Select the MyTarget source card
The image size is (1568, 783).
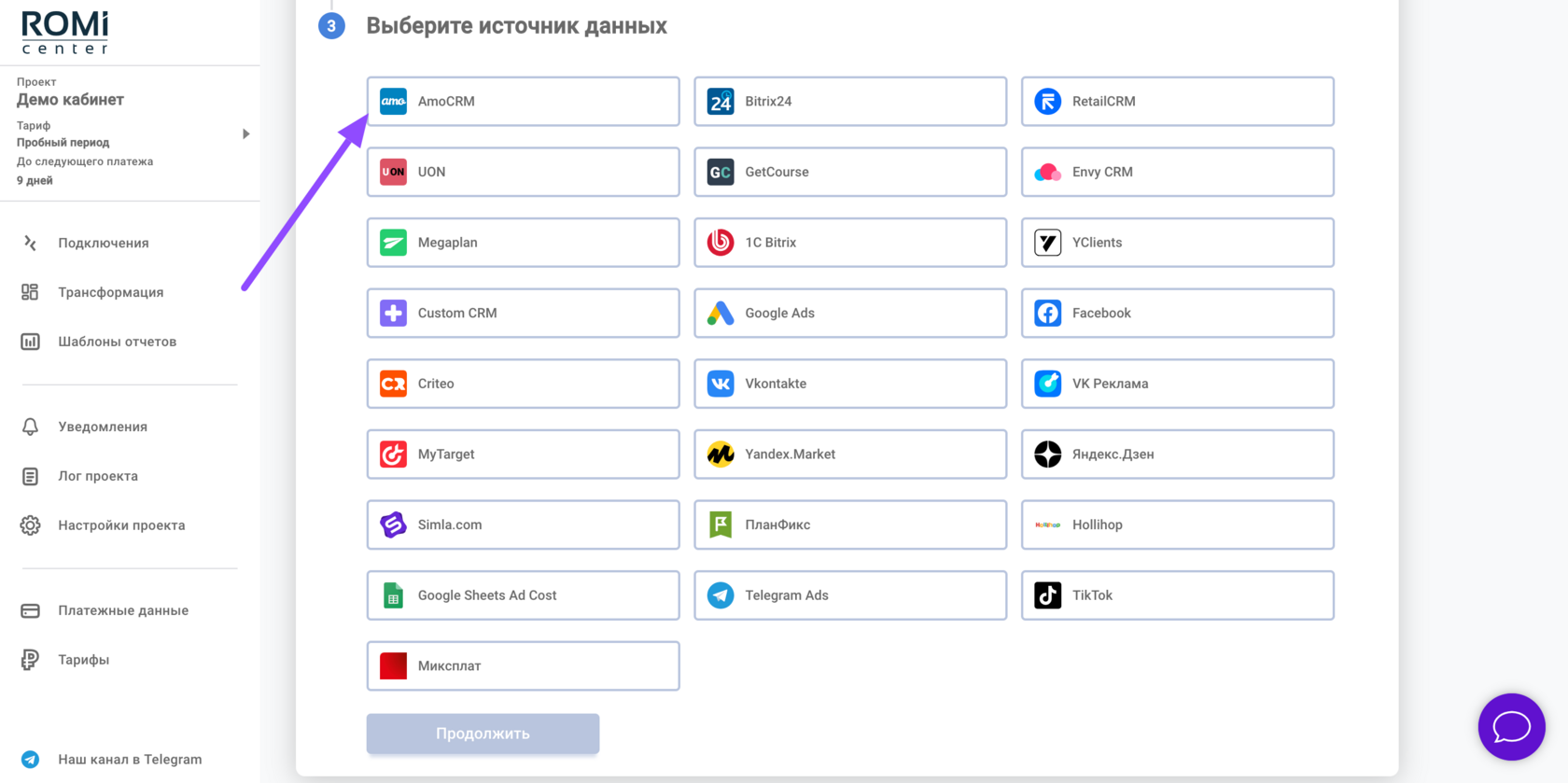tap(523, 454)
